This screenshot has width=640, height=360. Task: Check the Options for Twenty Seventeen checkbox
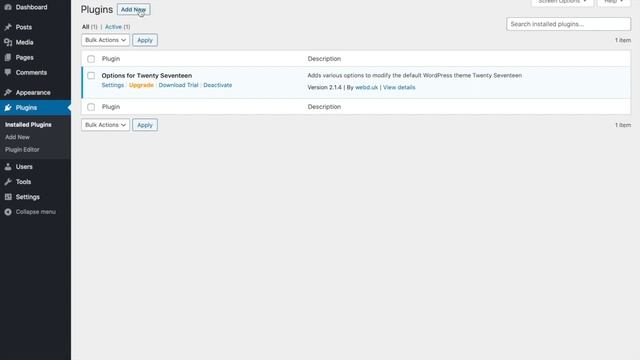point(91,76)
